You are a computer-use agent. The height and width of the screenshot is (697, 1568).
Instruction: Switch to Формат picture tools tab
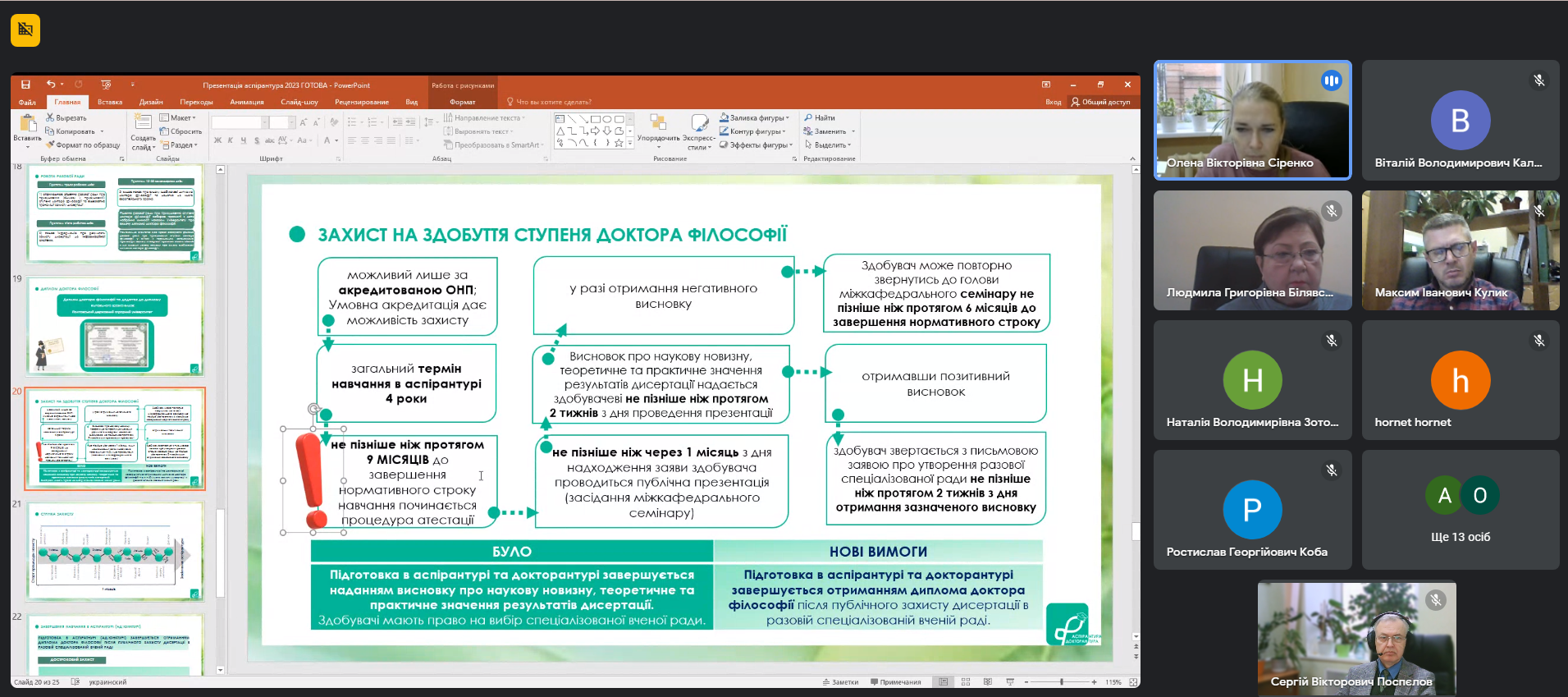click(463, 102)
